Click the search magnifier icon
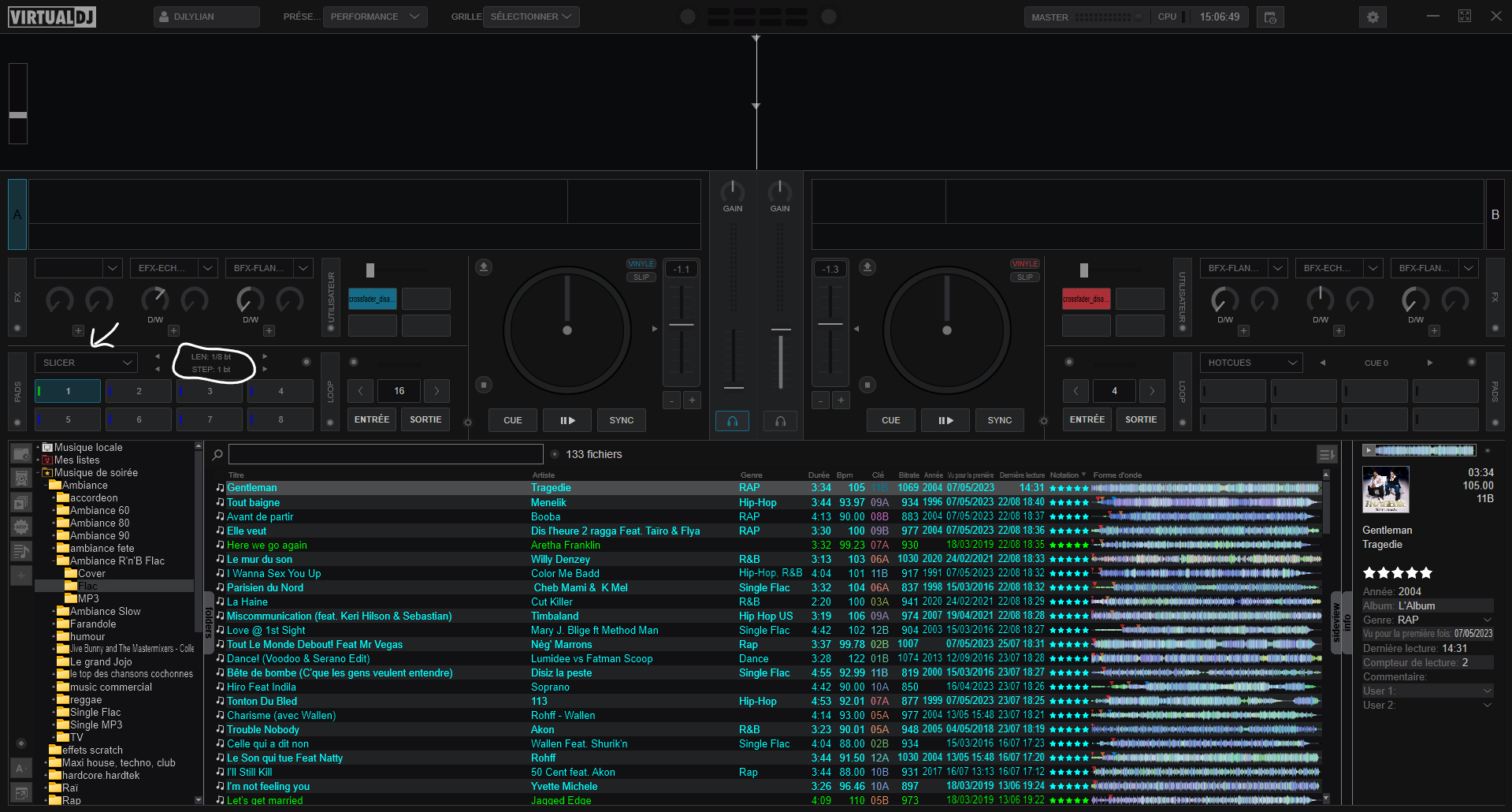Screen dimensions: 1512x812 [217, 455]
